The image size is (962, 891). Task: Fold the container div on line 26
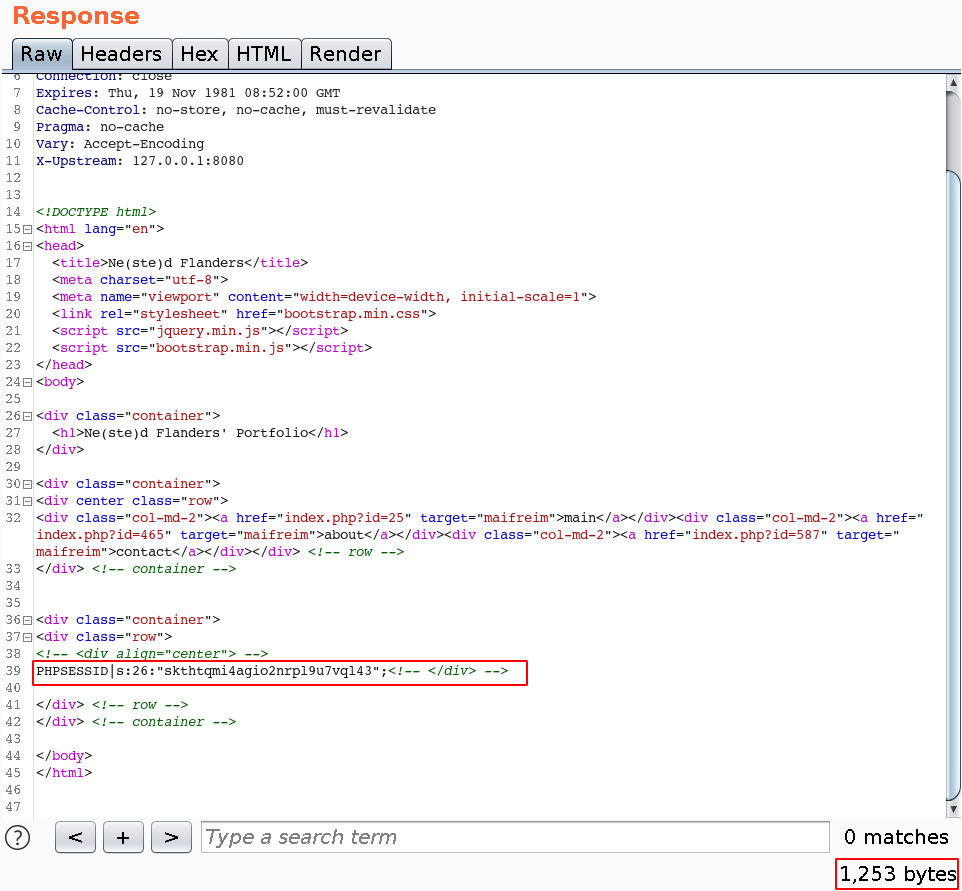click(x=27, y=416)
